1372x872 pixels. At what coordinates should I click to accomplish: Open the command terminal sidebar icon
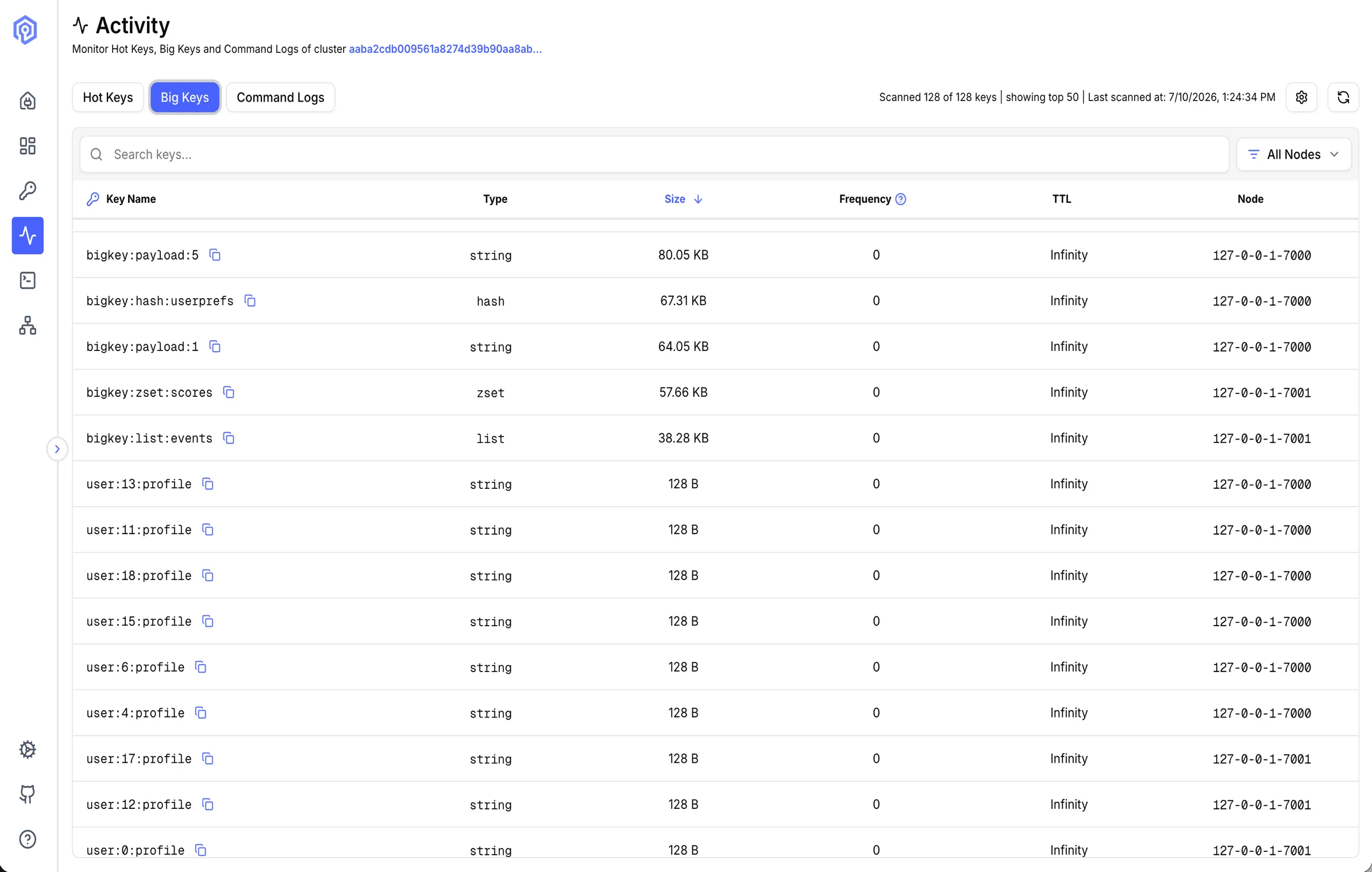(28, 280)
